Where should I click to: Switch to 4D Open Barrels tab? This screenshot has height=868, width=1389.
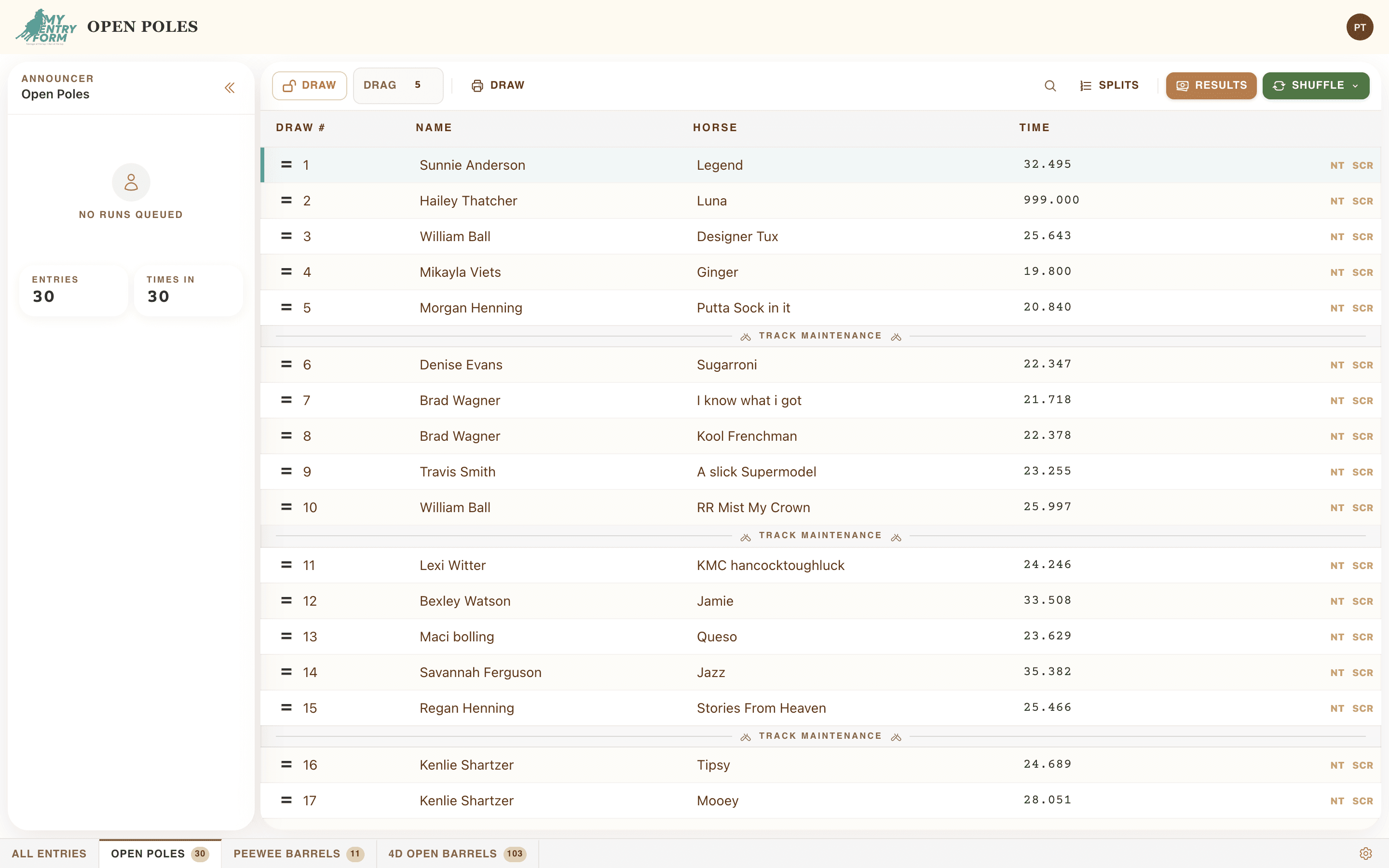(x=457, y=854)
